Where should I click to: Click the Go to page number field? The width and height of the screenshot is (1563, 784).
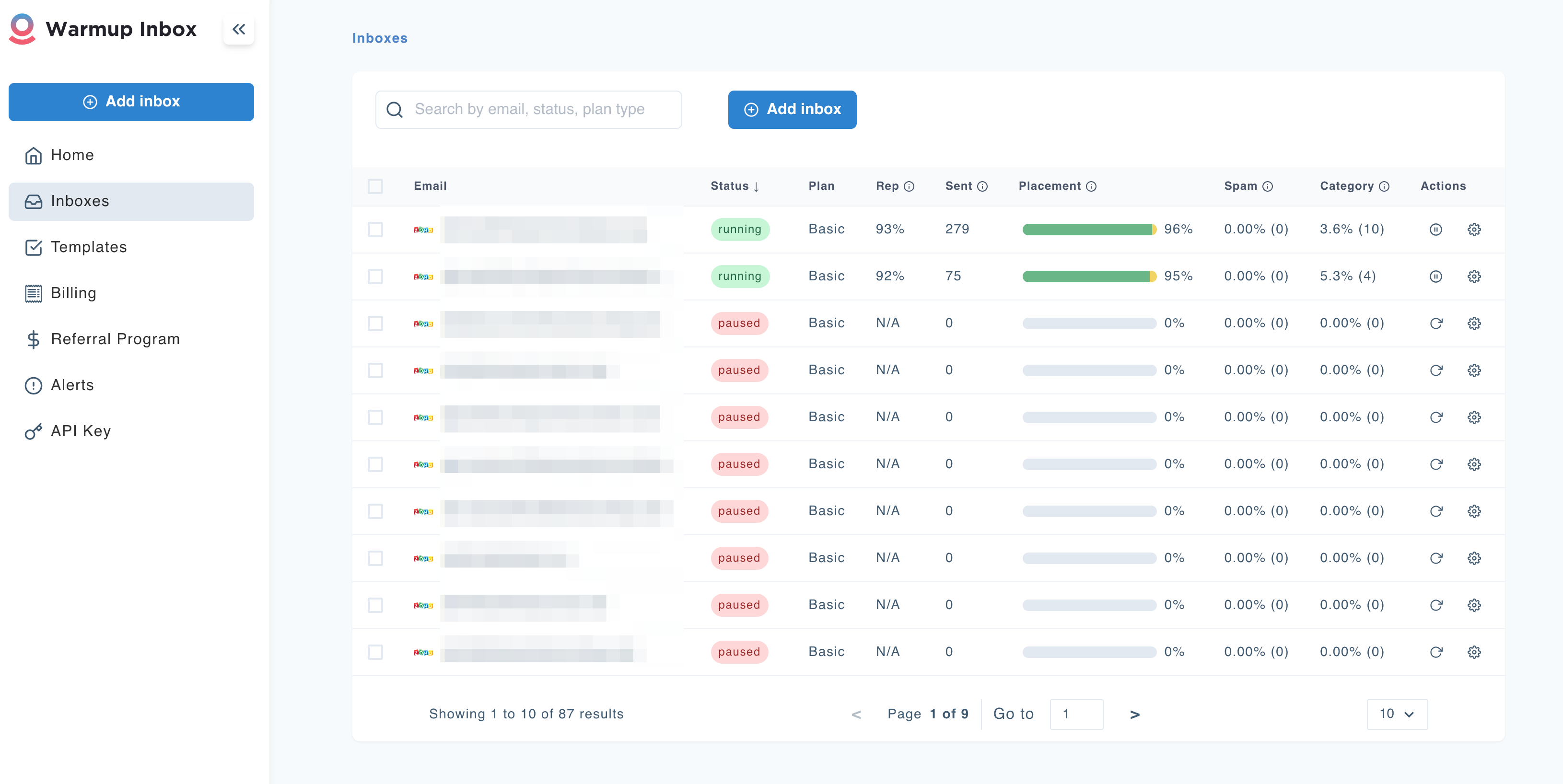[1076, 714]
